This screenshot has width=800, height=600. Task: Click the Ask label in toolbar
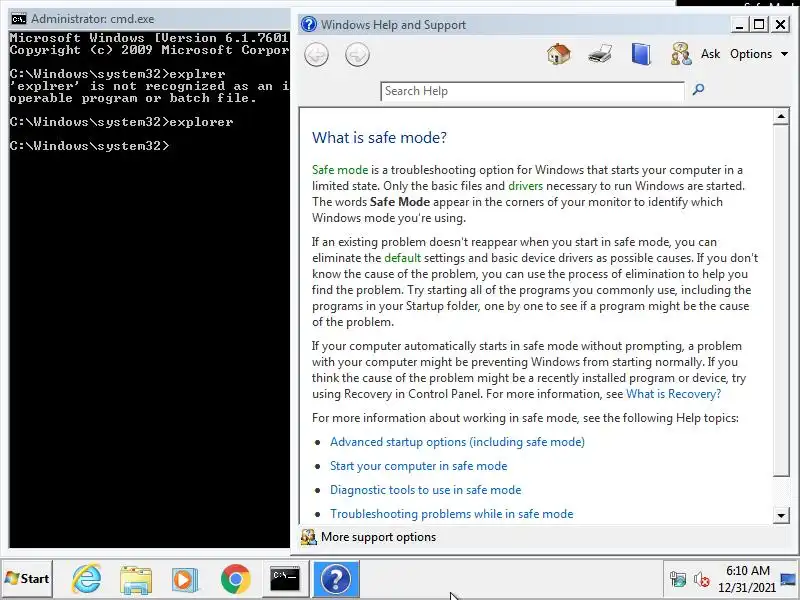tap(710, 54)
